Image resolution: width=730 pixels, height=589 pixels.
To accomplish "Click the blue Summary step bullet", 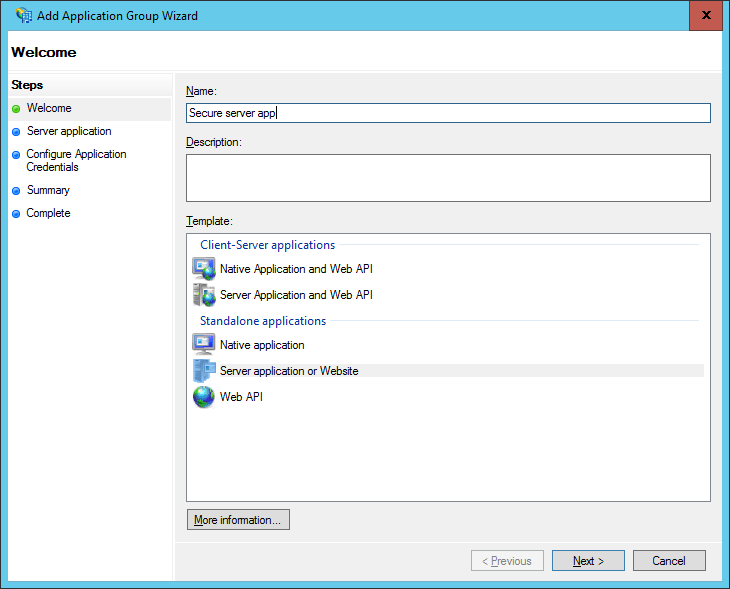I will coord(16,190).
